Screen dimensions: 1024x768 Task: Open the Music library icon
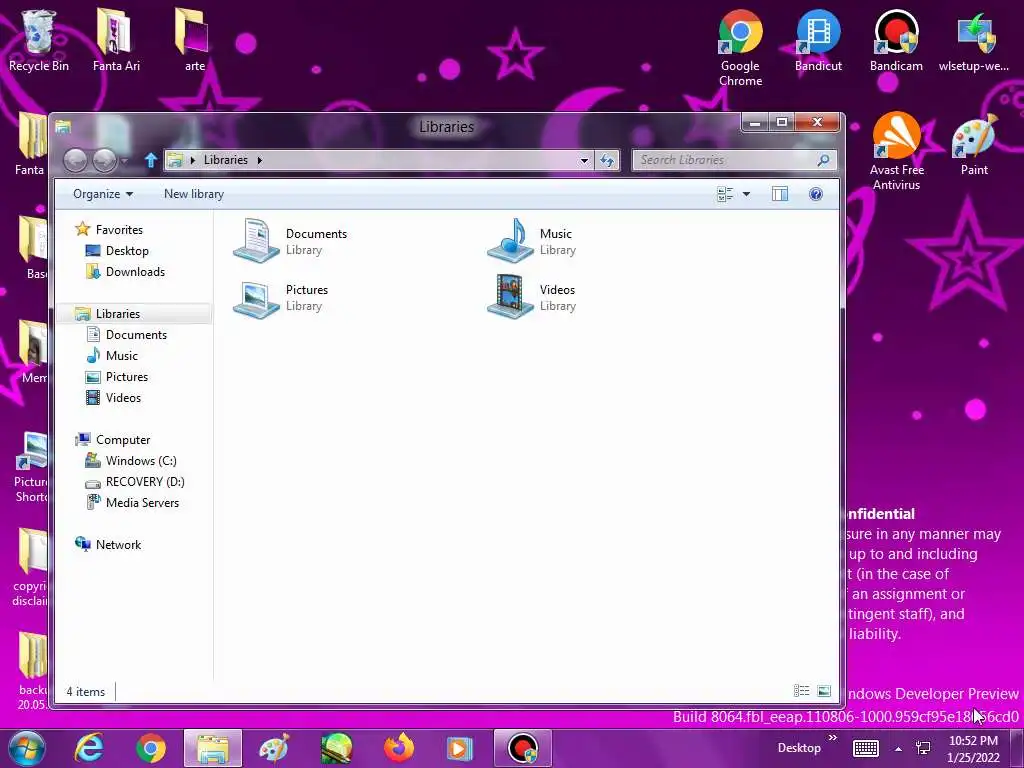[511, 241]
